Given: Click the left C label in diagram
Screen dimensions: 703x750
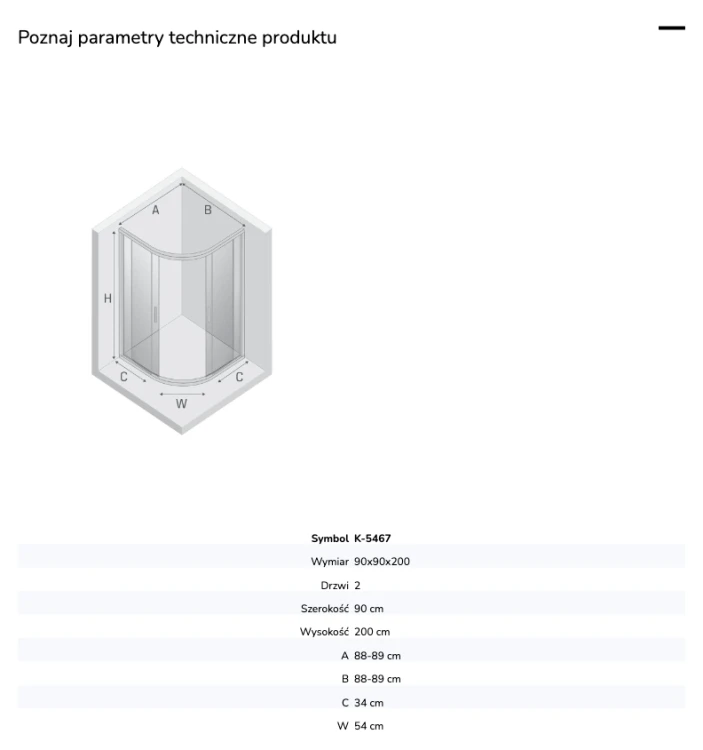Looking at the screenshot, I should pyautogui.click(x=123, y=377).
